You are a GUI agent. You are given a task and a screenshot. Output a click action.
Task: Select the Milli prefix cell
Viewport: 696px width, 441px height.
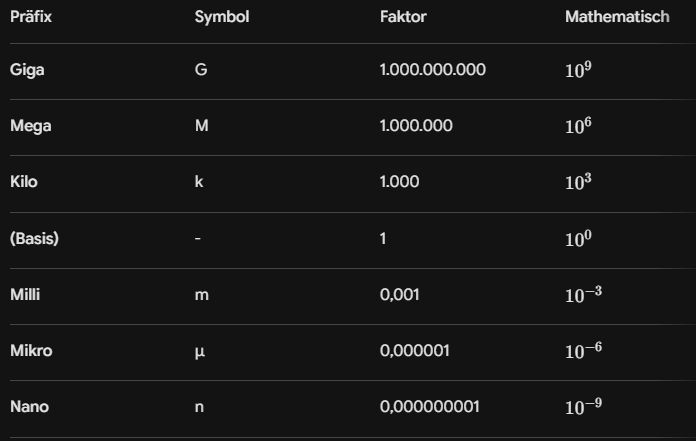click(x=25, y=295)
